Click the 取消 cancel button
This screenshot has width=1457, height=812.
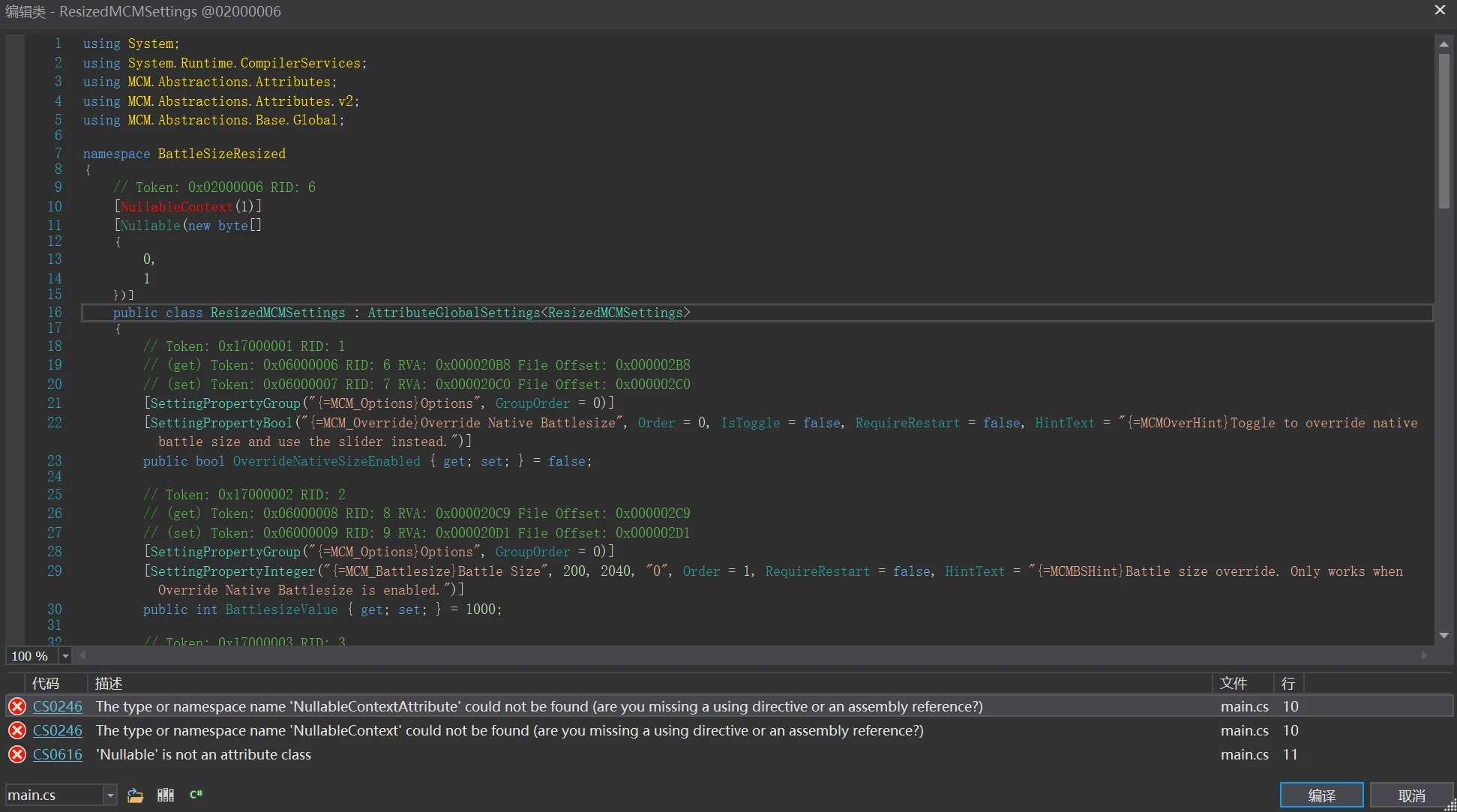click(x=1411, y=796)
